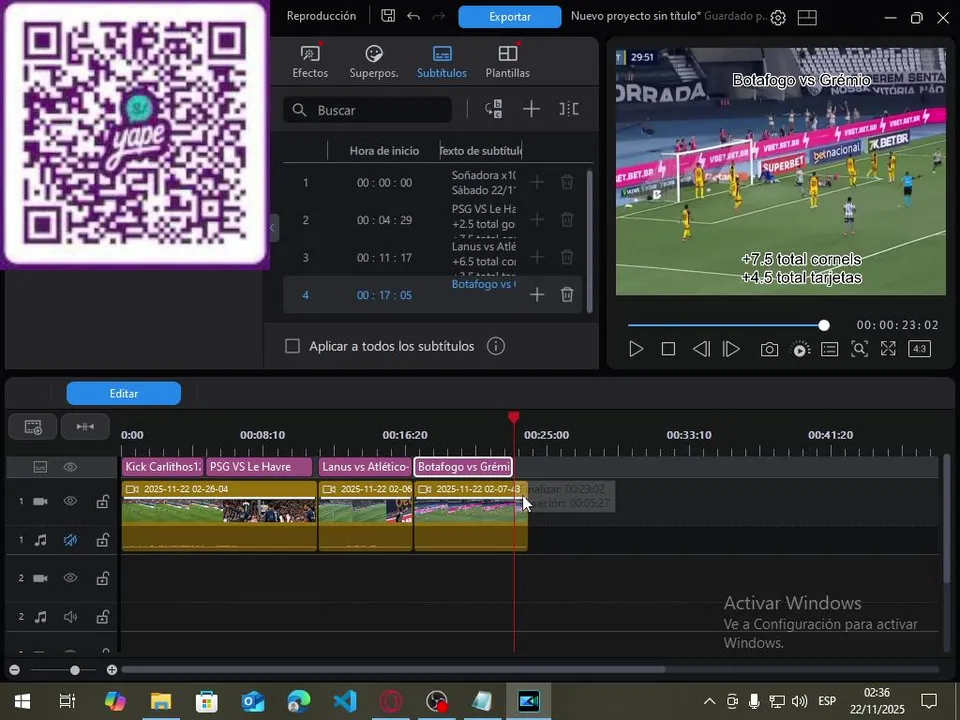The image size is (960, 720).
Task: Click the Exportar button
Action: point(509,17)
